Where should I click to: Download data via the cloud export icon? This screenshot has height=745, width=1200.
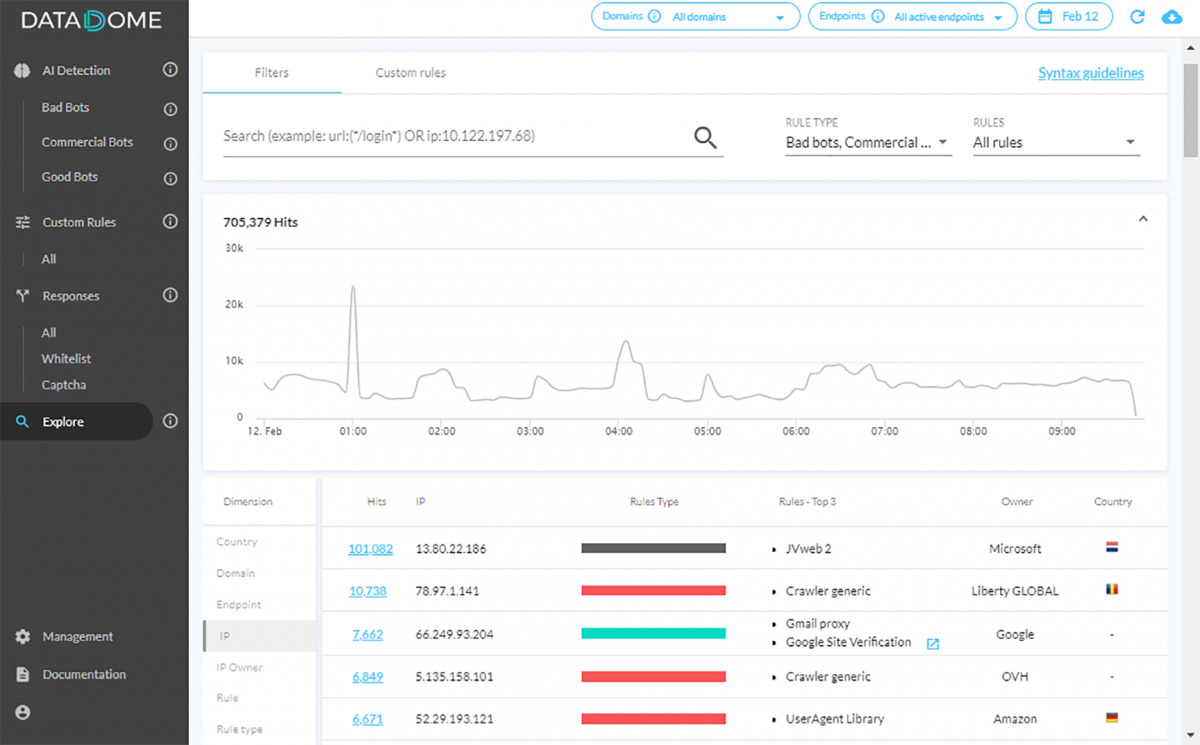[x=1172, y=16]
